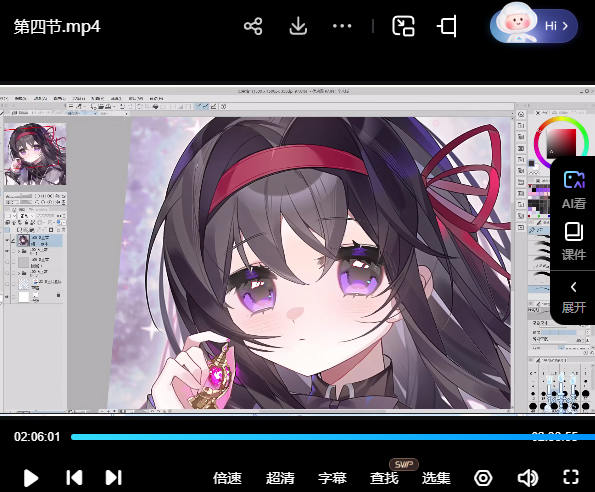This screenshot has width=595, height=492.
Task: Switch to mini window picture-in-picture mode
Action: coord(403,26)
